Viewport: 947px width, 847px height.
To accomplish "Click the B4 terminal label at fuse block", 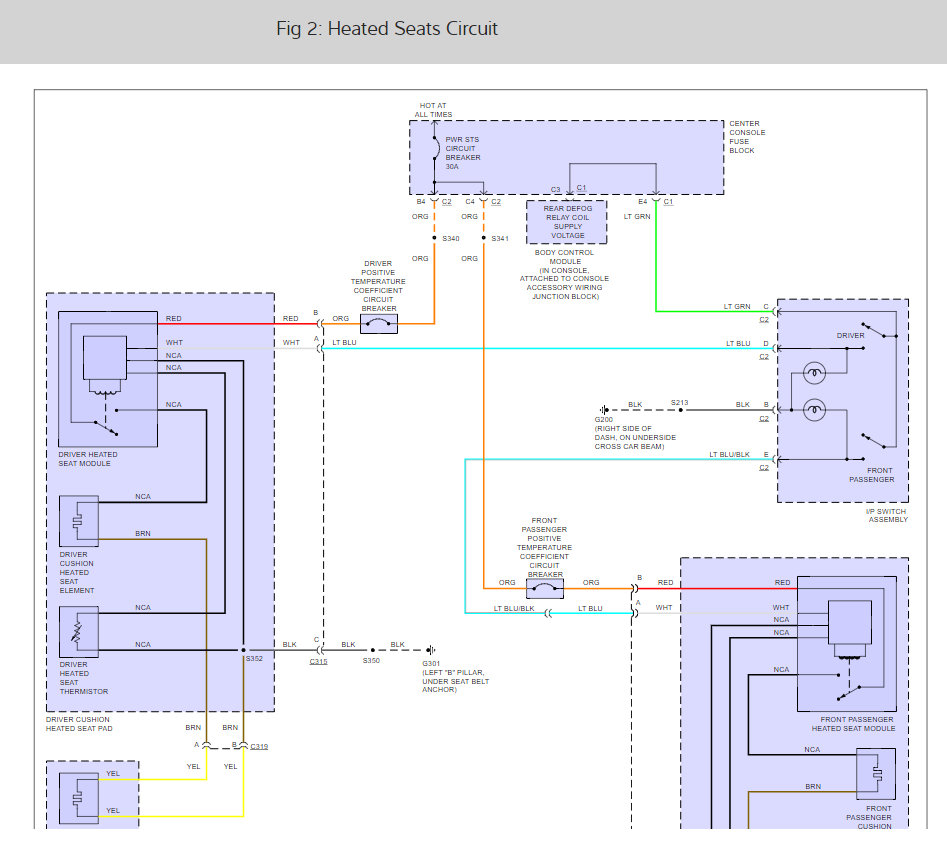I will coord(421,202).
